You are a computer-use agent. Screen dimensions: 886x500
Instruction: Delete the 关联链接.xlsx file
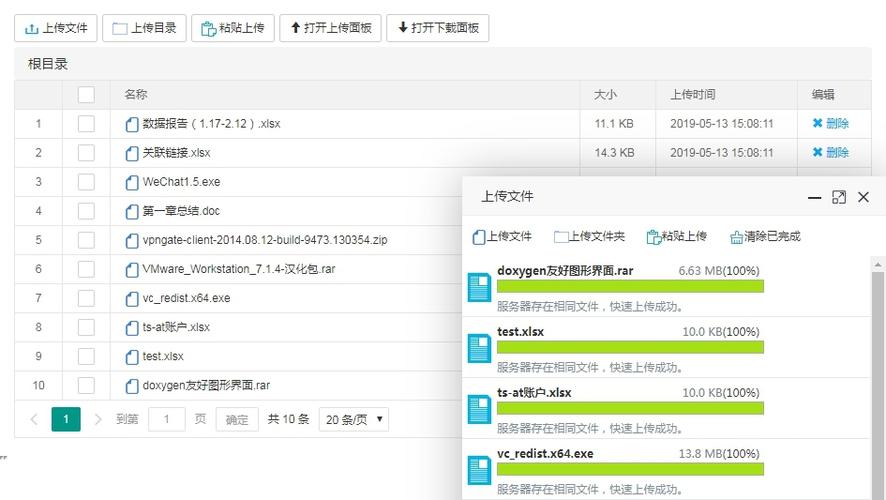831,153
